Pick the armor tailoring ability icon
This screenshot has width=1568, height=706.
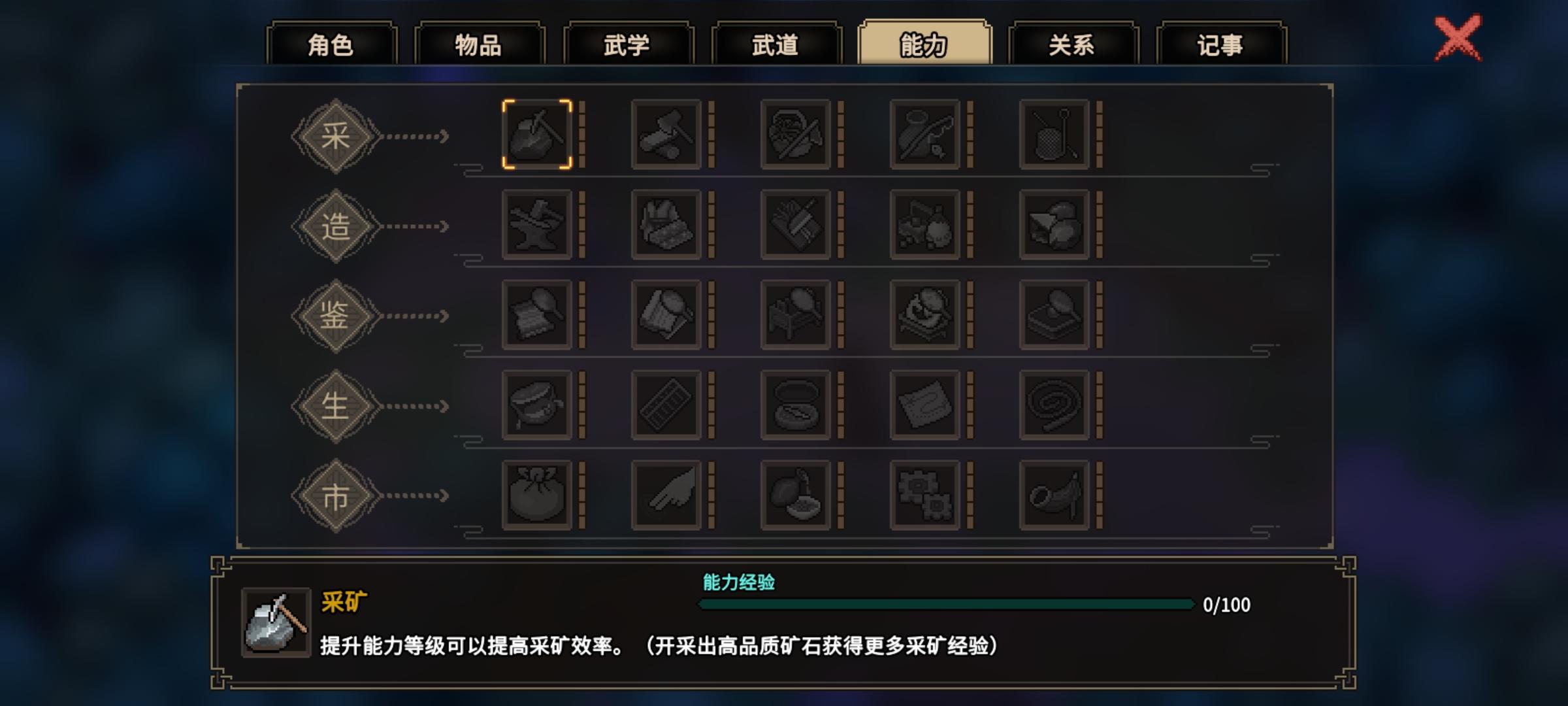pos(666,225)
